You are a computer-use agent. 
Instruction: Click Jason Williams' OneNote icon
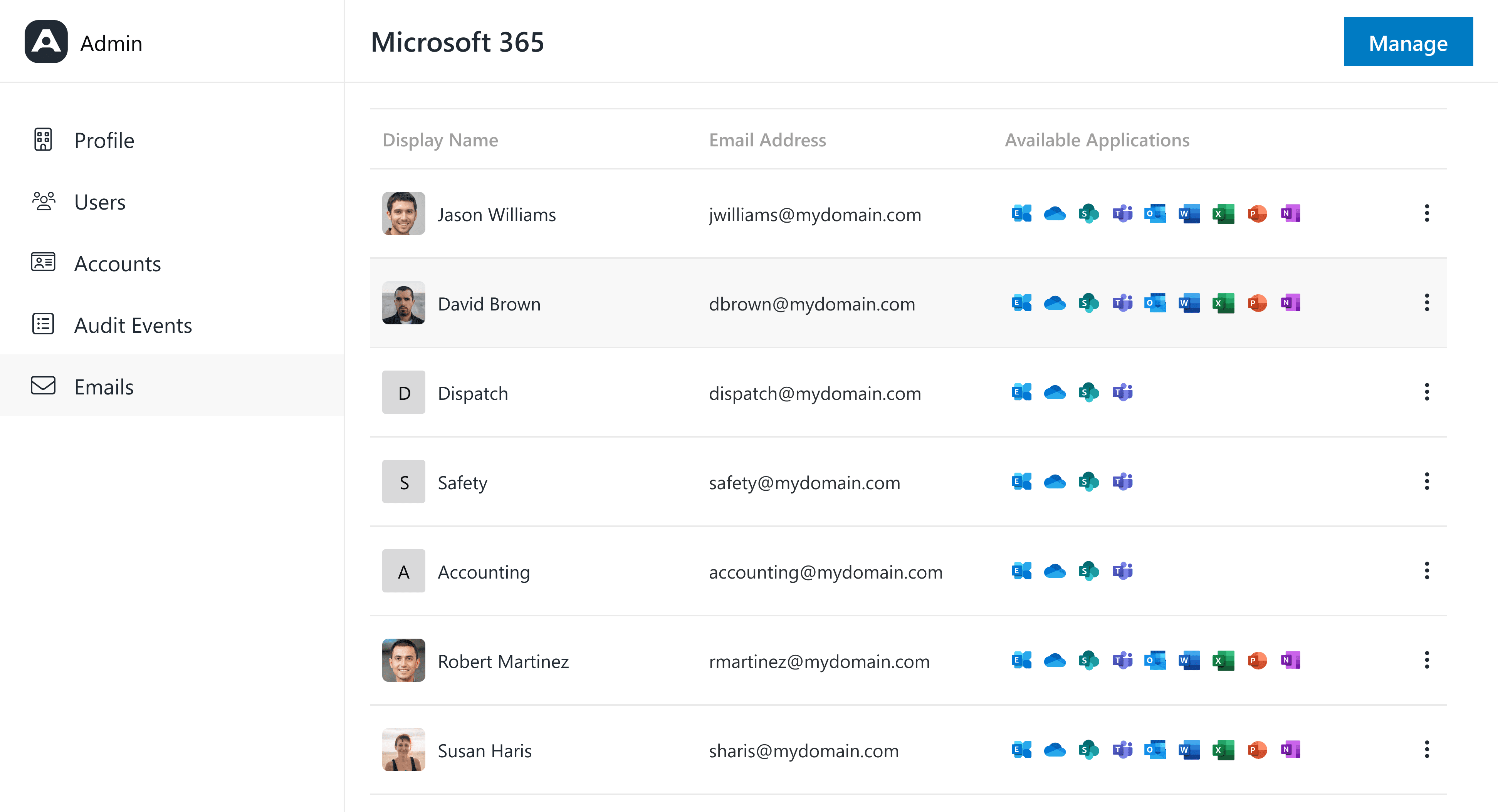[x=1290, y=214]
